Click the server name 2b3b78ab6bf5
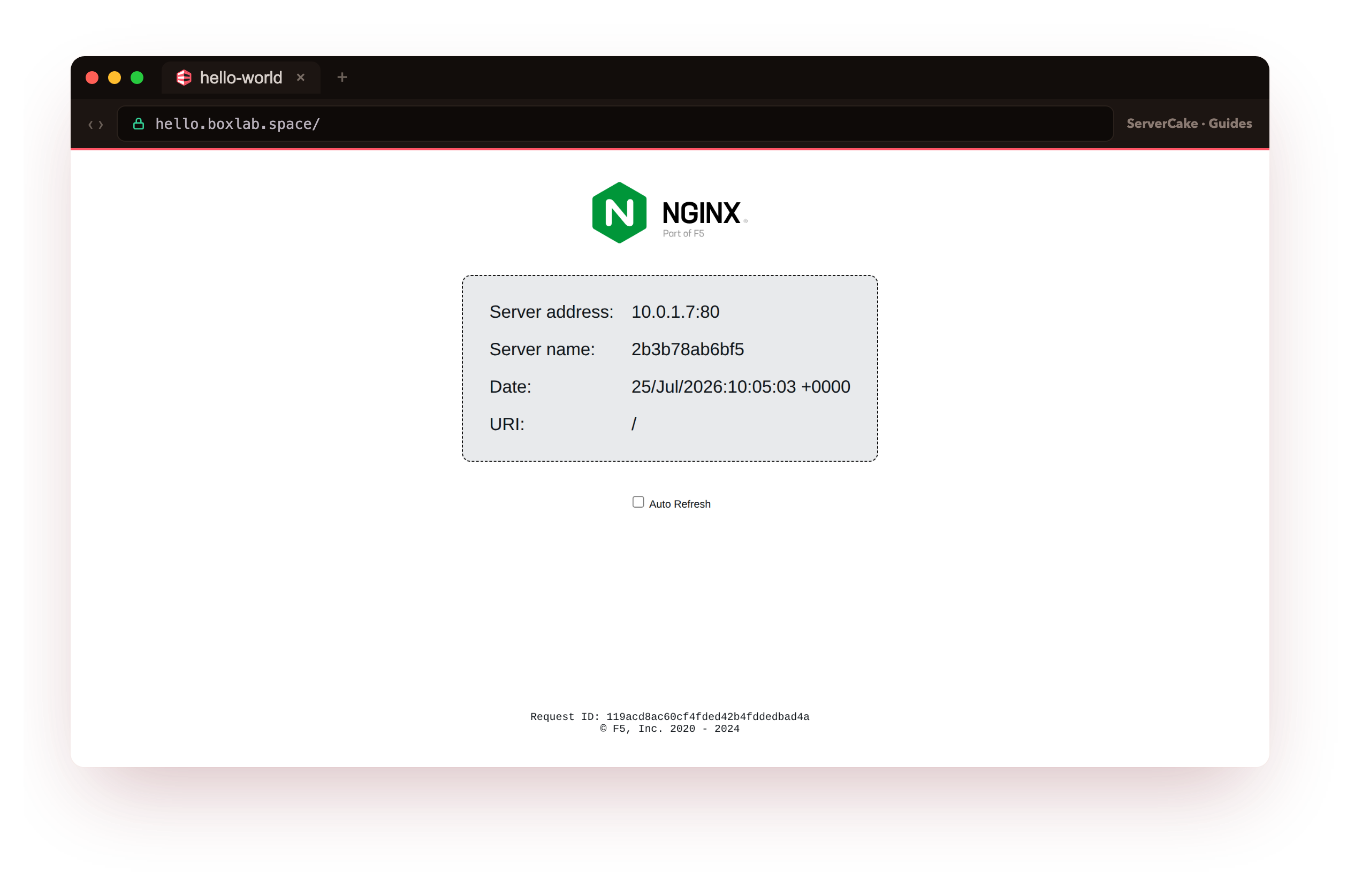The height and width of the screenshot is (896, 1362). [687, 349]
